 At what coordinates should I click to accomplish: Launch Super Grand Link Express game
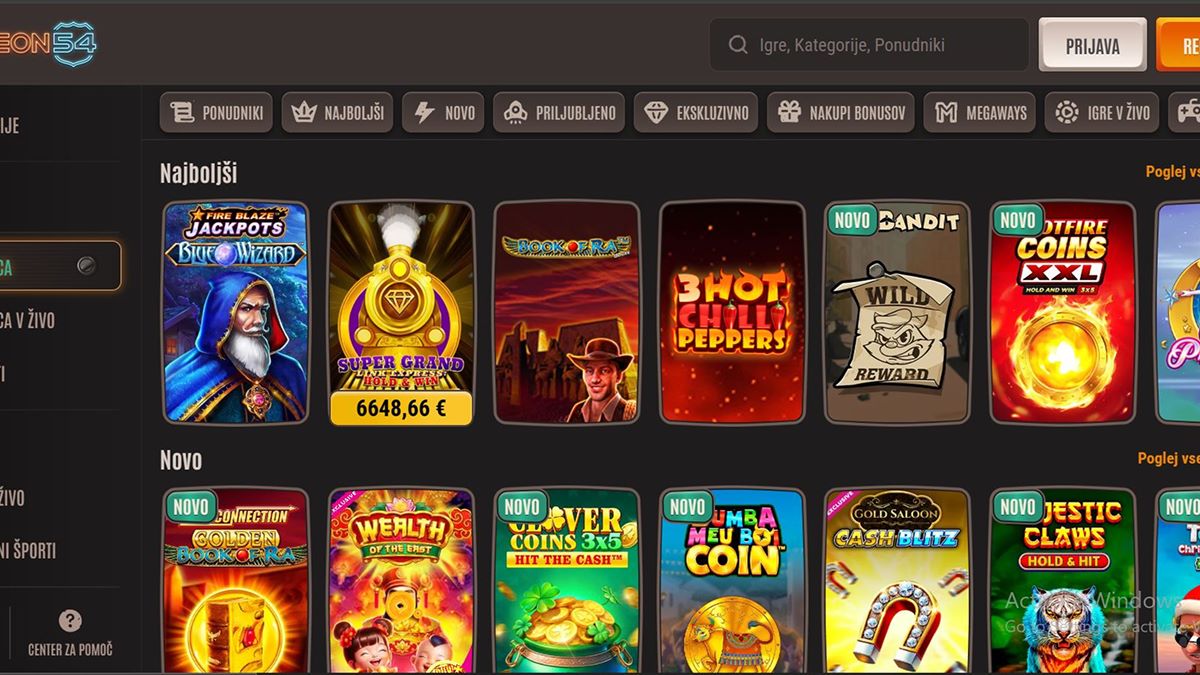(x=401, y=313)
